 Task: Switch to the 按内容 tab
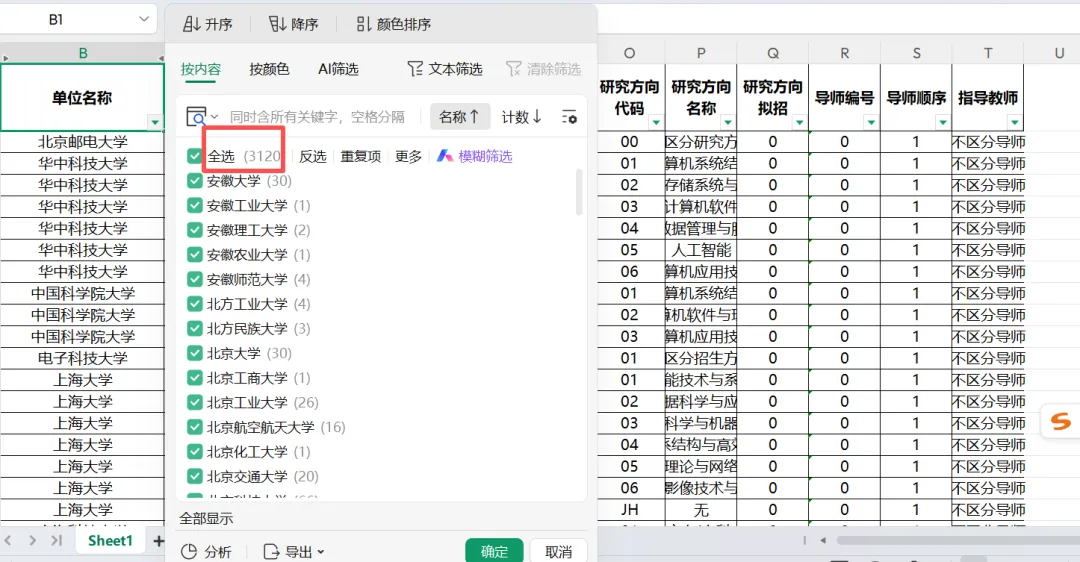tap(200, 69)
